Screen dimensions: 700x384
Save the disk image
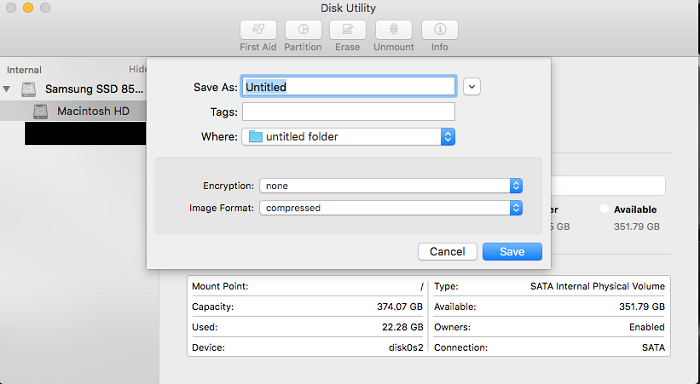click(x=512, y=252)
